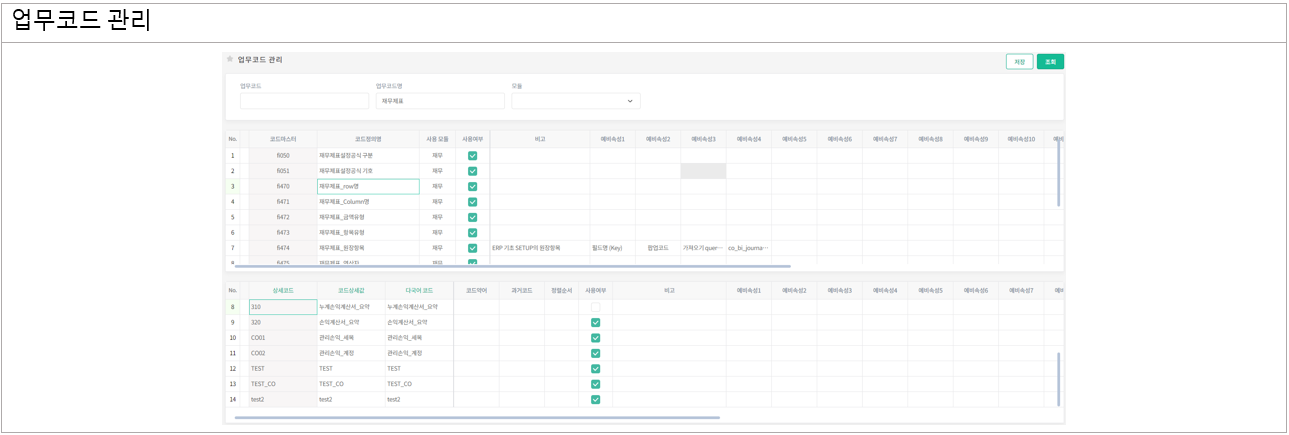This screenshot has height=435, width=1289.
Task: Click the 업무코드명 field containing 재무제표
Action: point(440,101)
